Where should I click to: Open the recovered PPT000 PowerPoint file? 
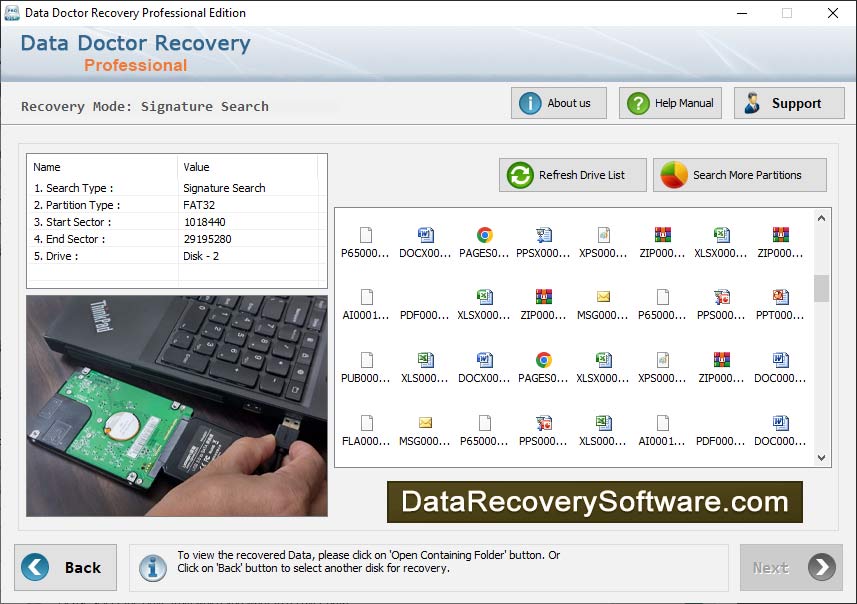coord(781,303)
